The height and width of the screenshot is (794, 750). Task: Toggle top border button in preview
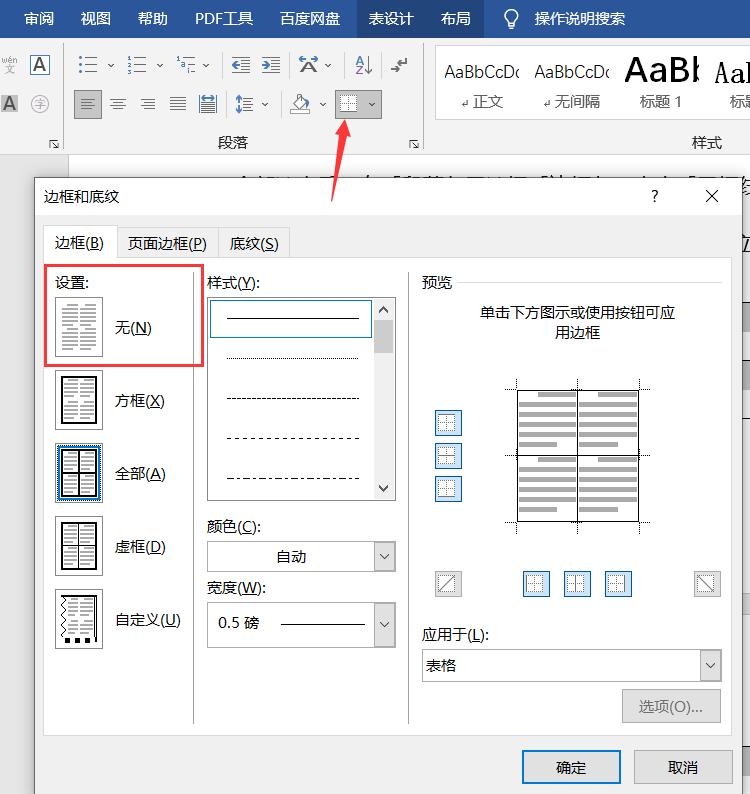(448, 423)
